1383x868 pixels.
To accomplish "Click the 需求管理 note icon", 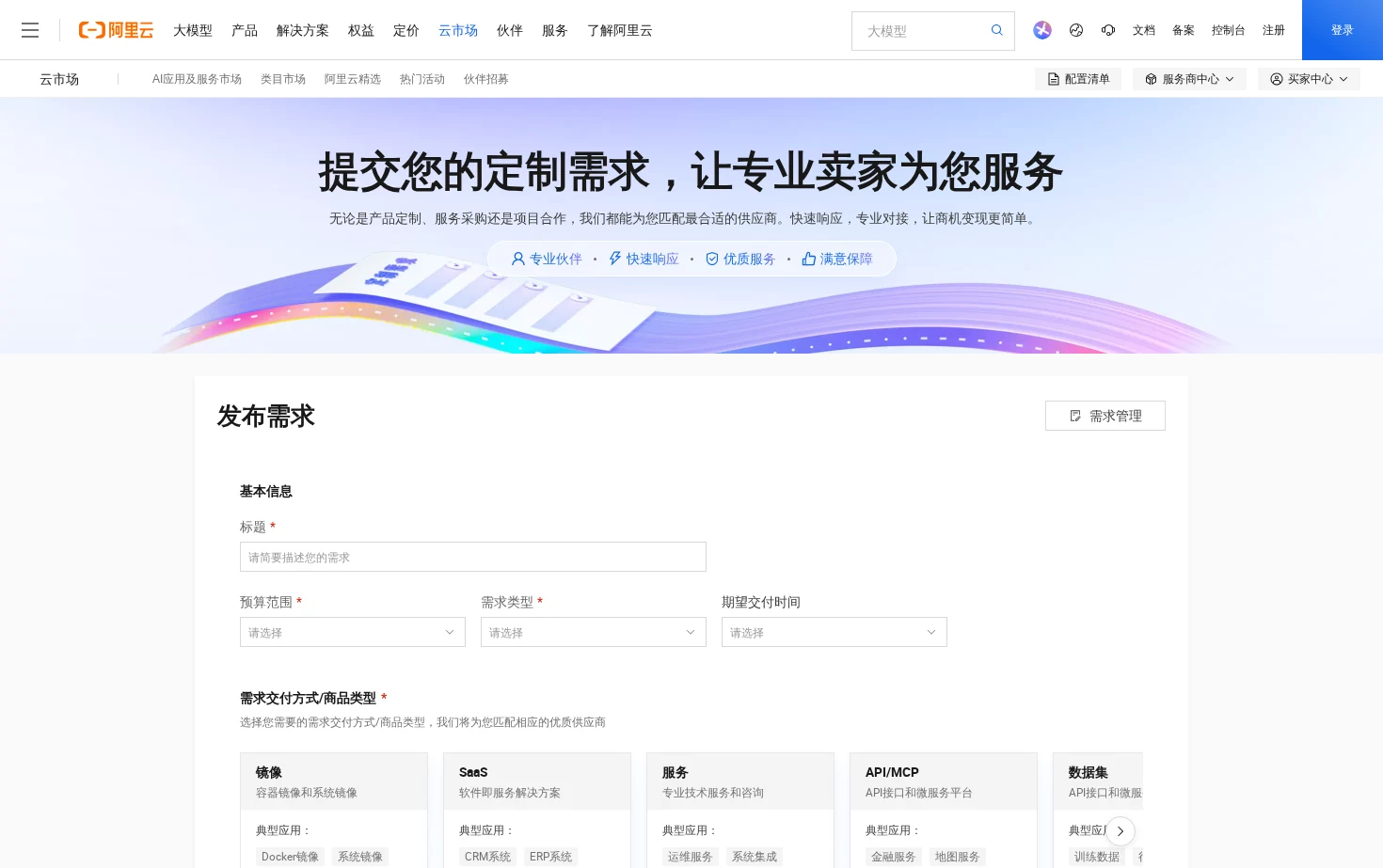I will click(x=1075, y=416).
